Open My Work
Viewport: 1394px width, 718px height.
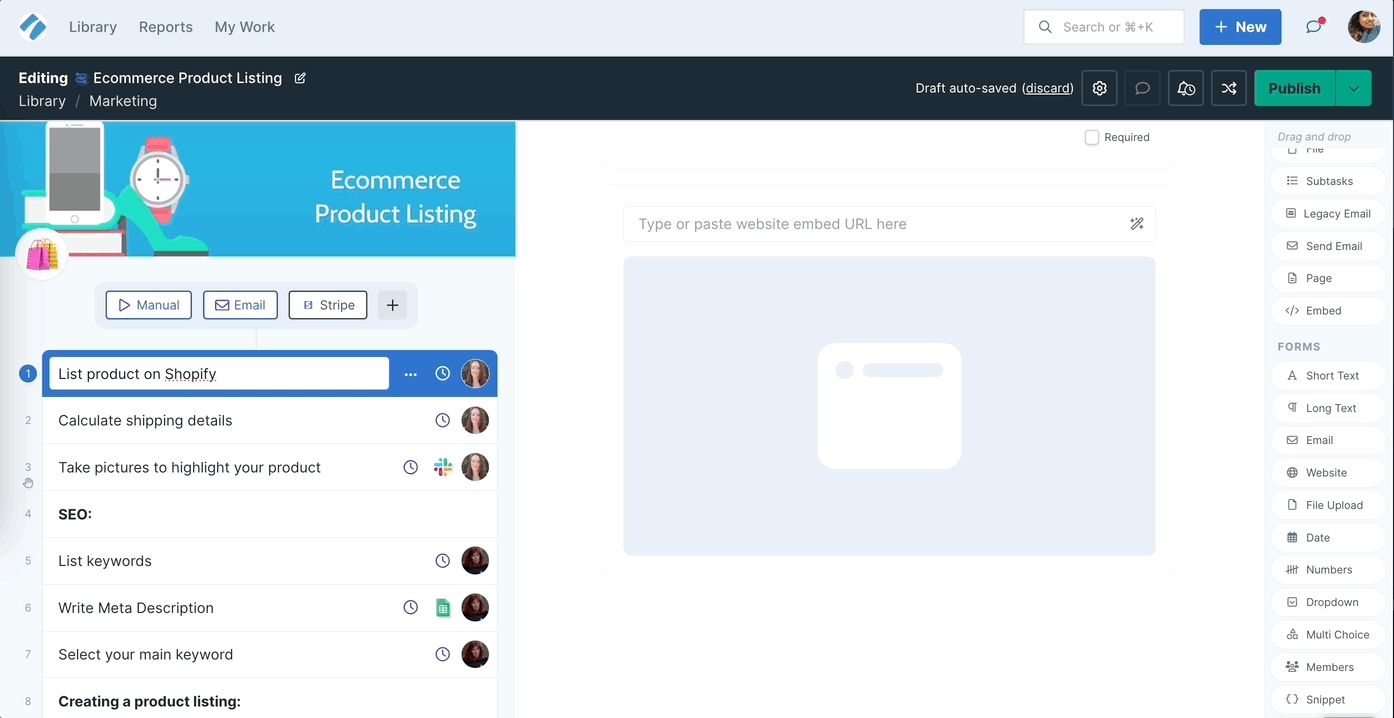(x=245, y=27)
